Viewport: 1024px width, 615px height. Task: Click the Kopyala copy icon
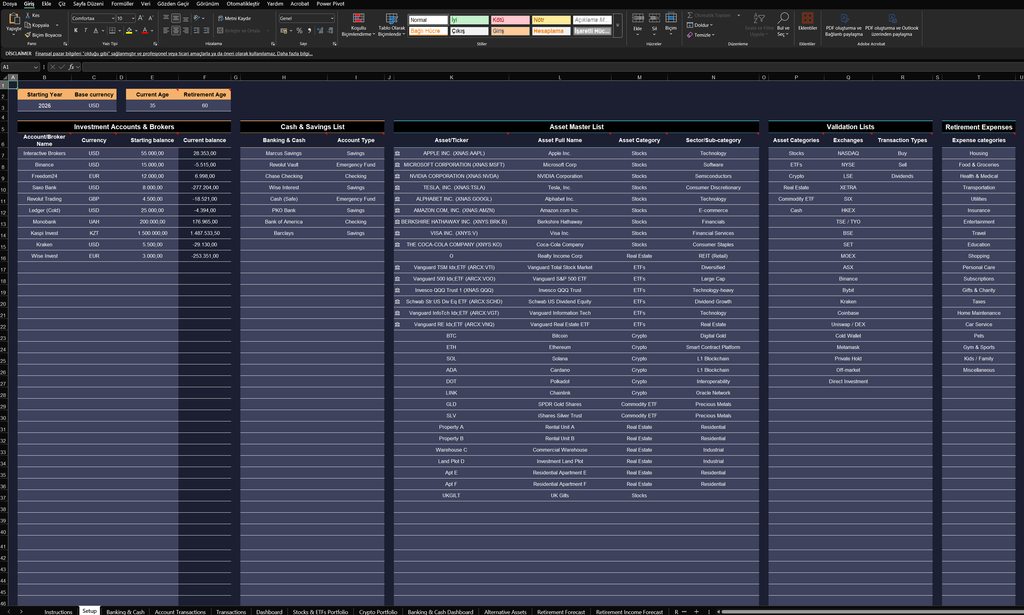coord(27,25)
